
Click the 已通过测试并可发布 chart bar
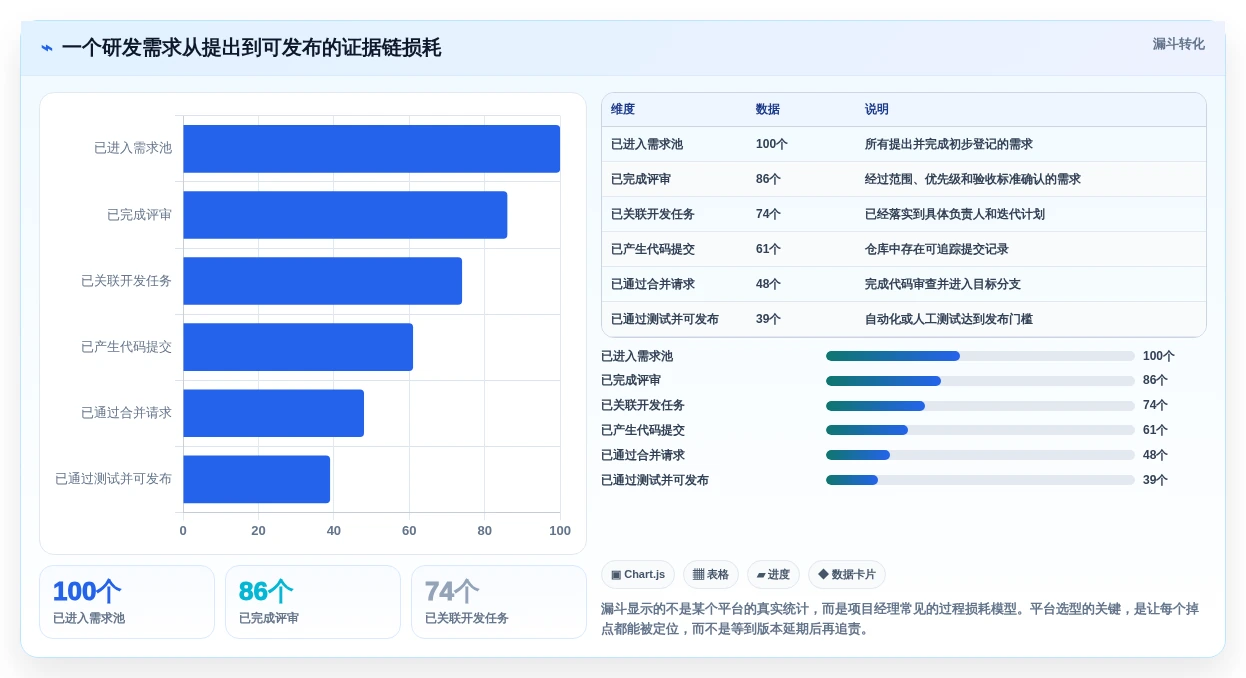coord(256,479)
